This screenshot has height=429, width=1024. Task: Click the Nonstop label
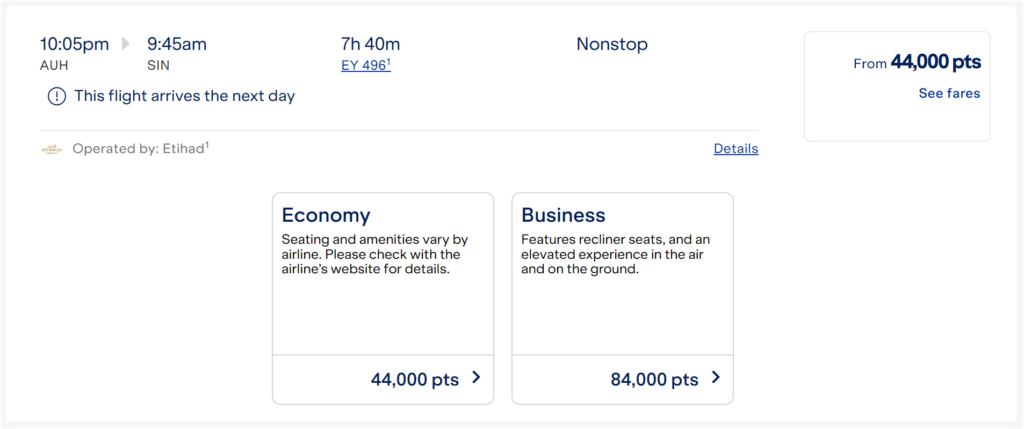pos(612,44)
